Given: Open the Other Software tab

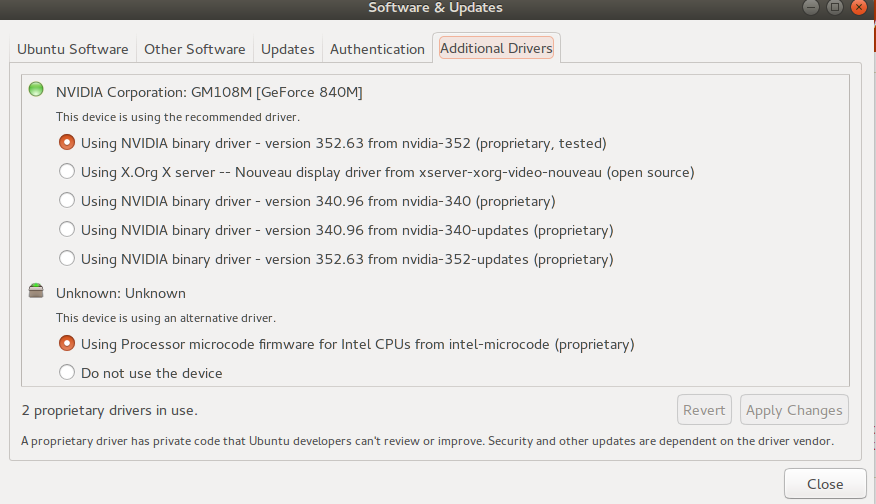Looking at the screenshot, I should (x=194, y=49).
